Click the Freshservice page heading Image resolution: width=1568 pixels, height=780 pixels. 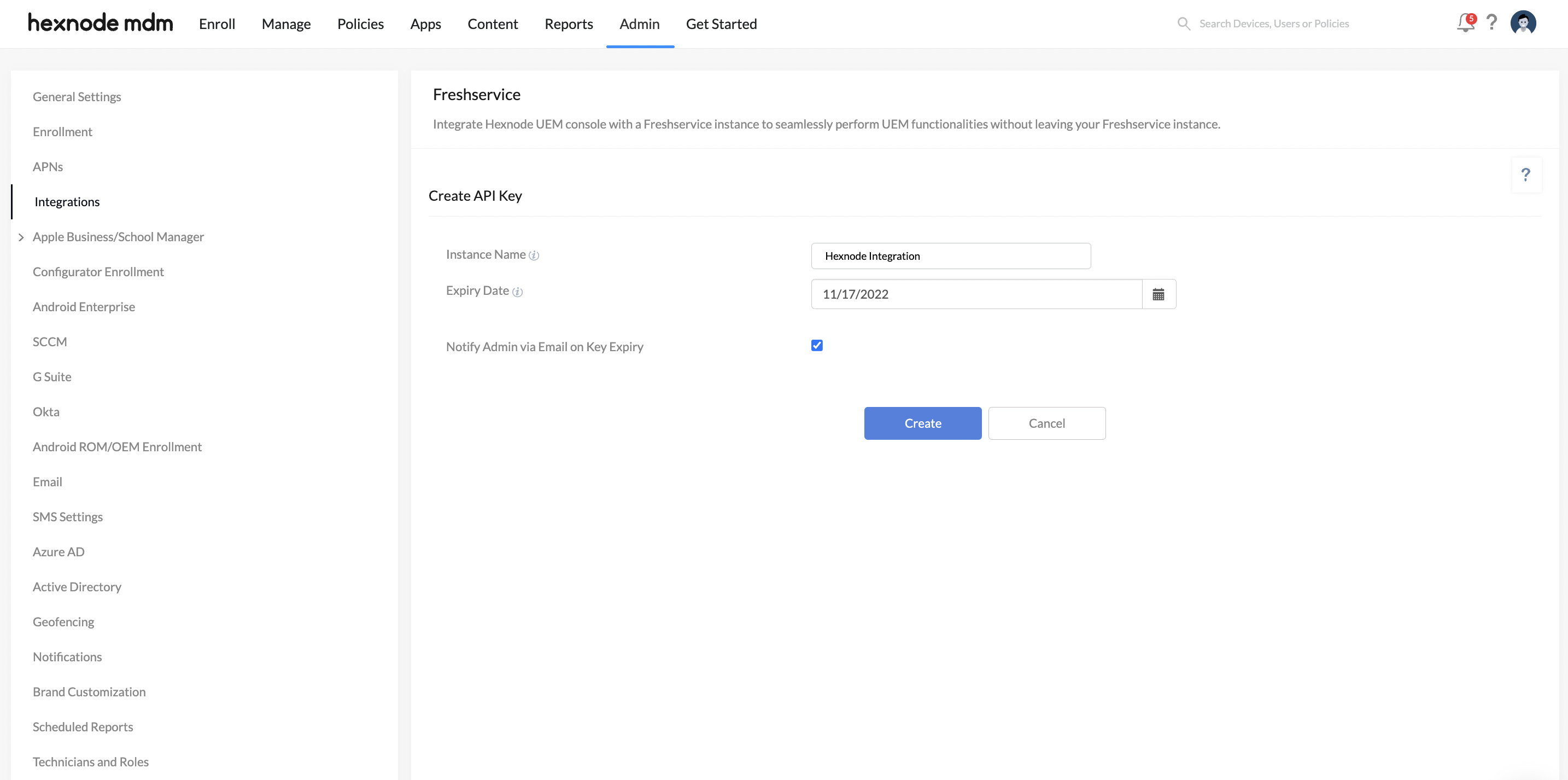coord(477,95)
